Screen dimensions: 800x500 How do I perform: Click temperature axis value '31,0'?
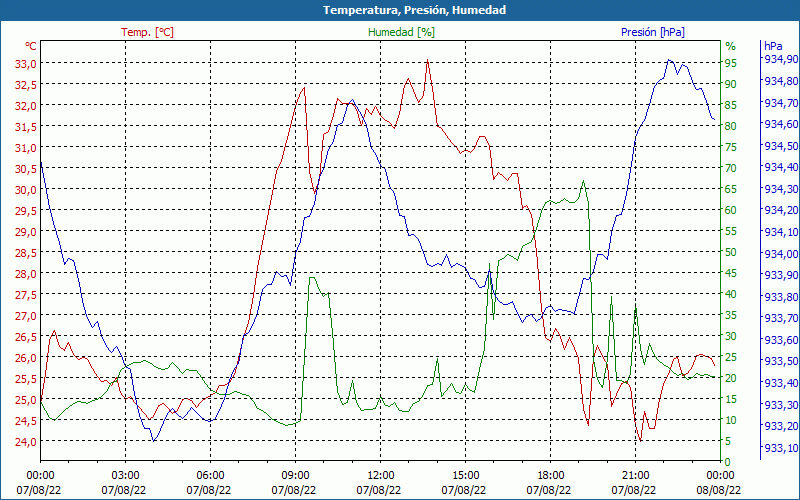26,148
